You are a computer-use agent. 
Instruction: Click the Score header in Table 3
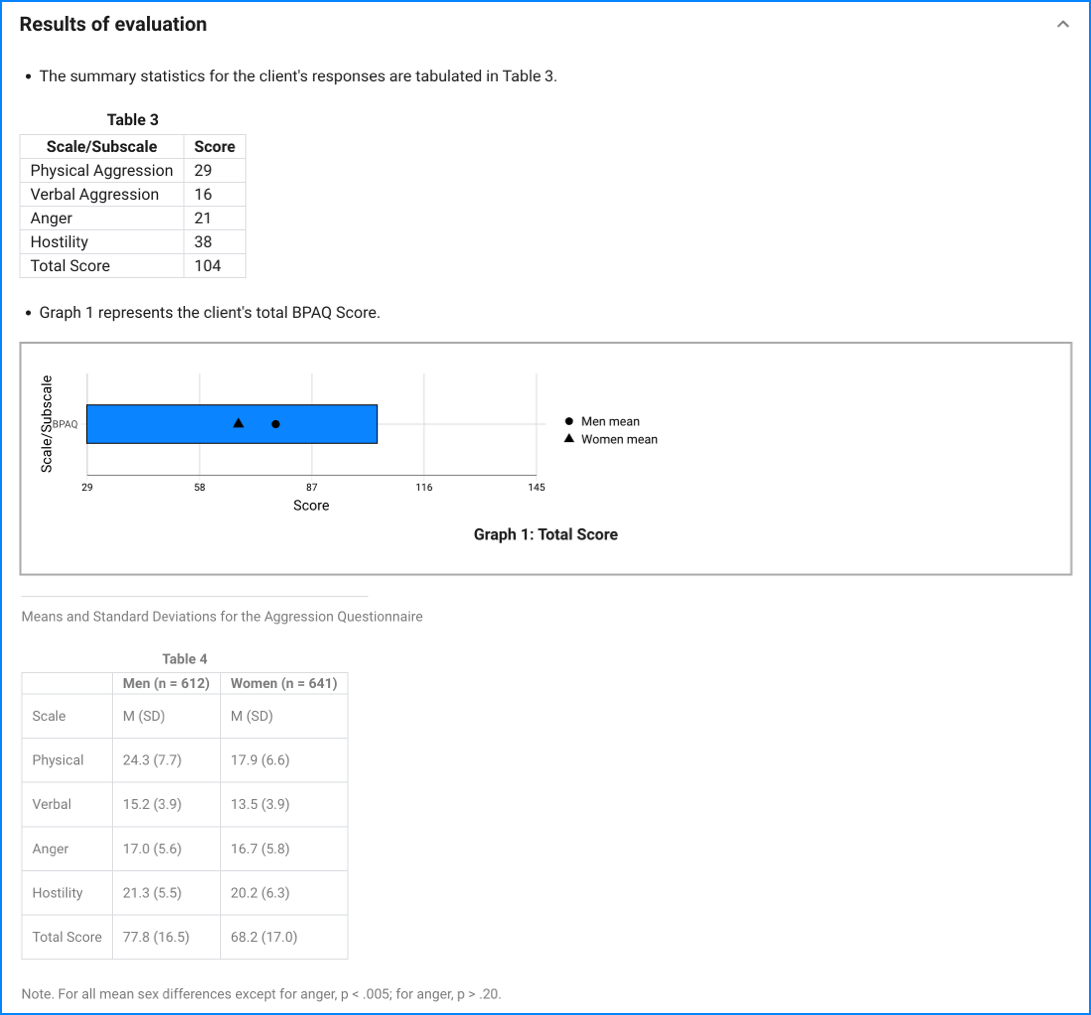coord(214,147)
